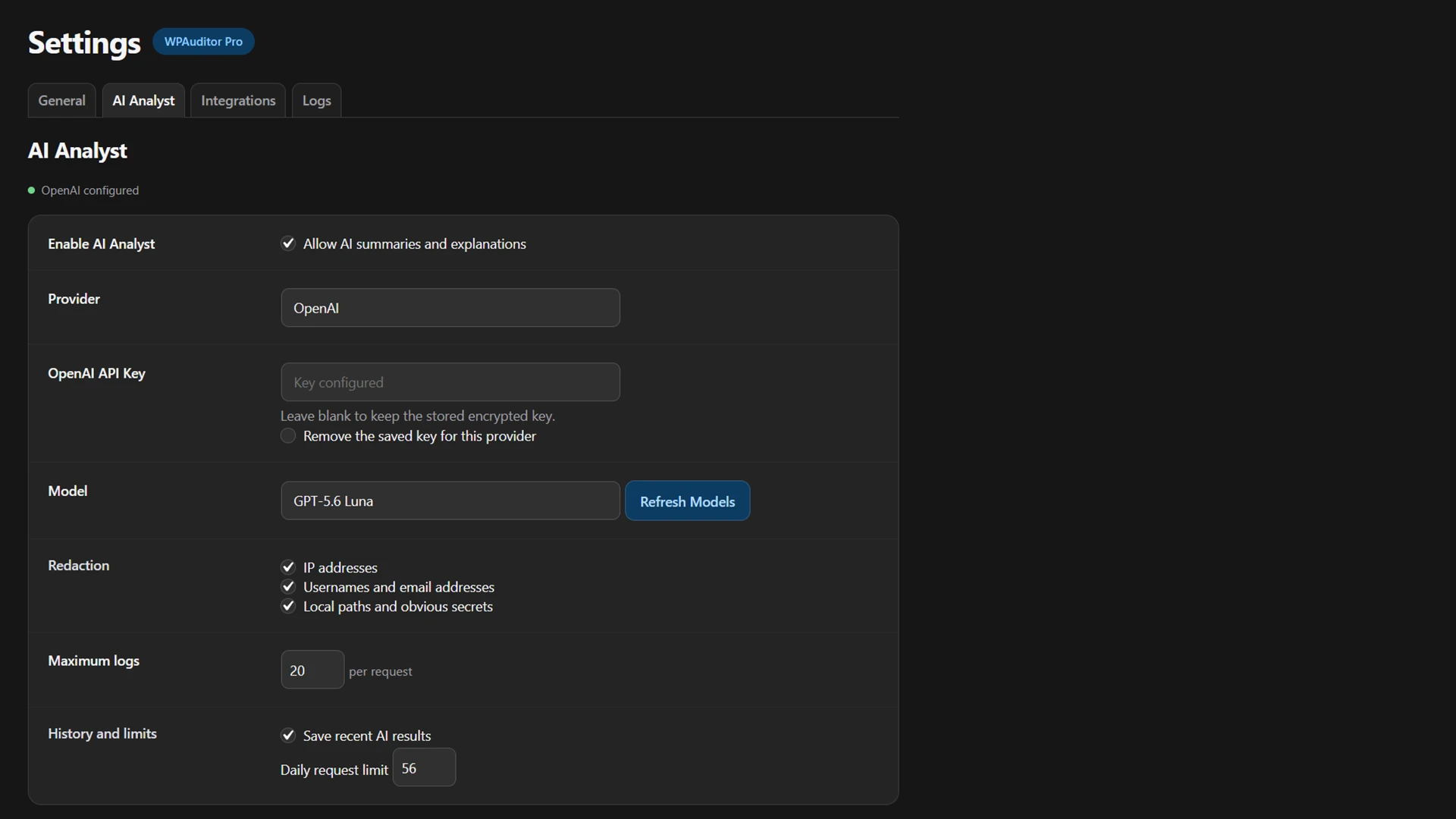Click the WPAuditor Pro badge

(203, 42)
